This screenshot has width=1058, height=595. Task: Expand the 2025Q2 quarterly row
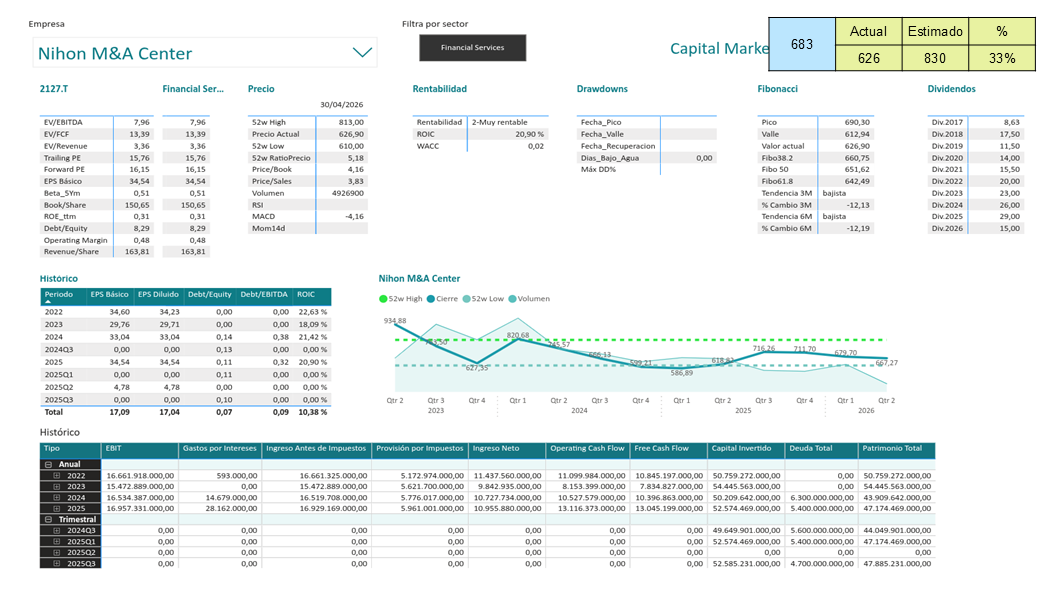57,552
